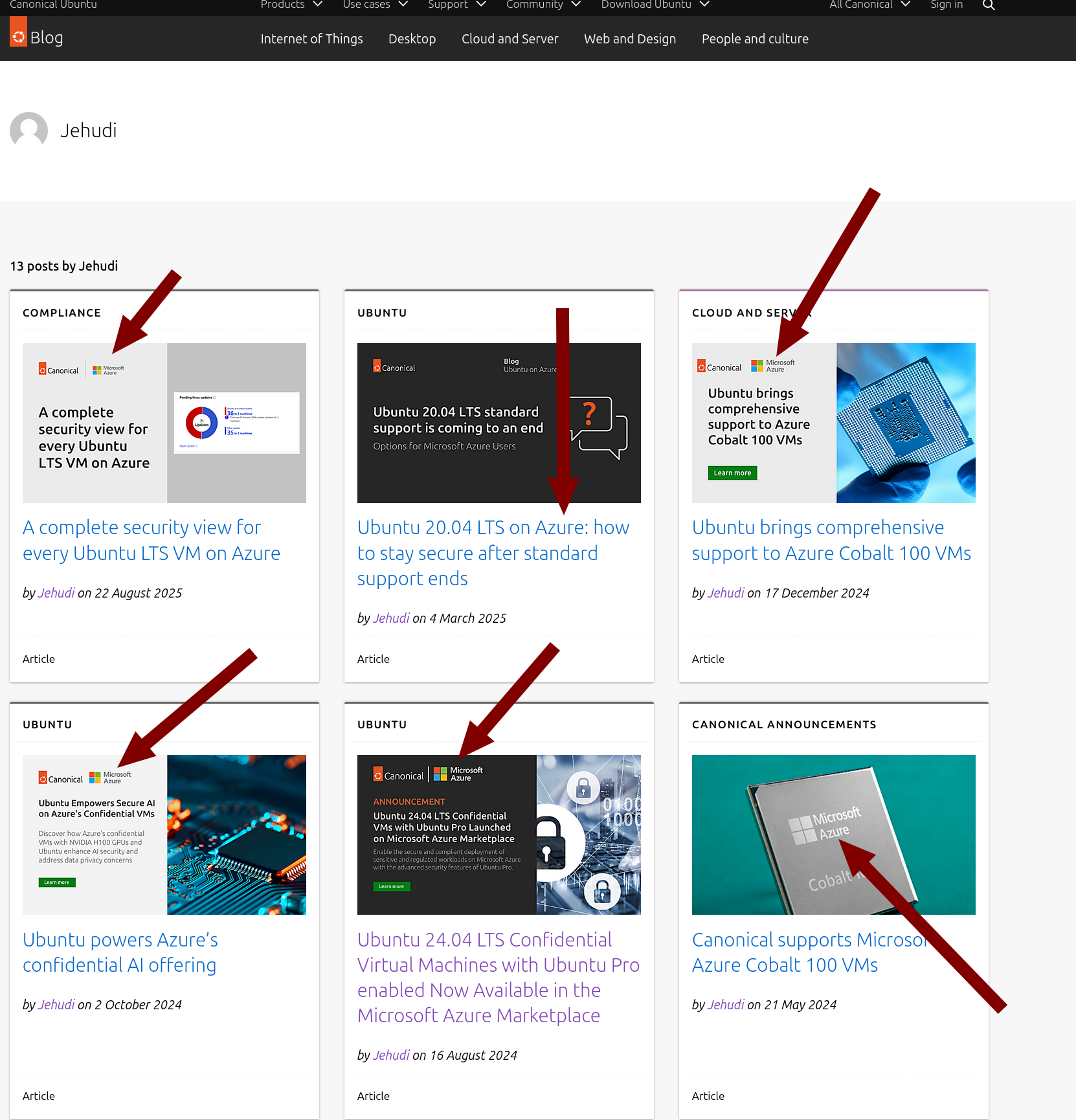Open 'A complete security view' article title

pos(151,540)
